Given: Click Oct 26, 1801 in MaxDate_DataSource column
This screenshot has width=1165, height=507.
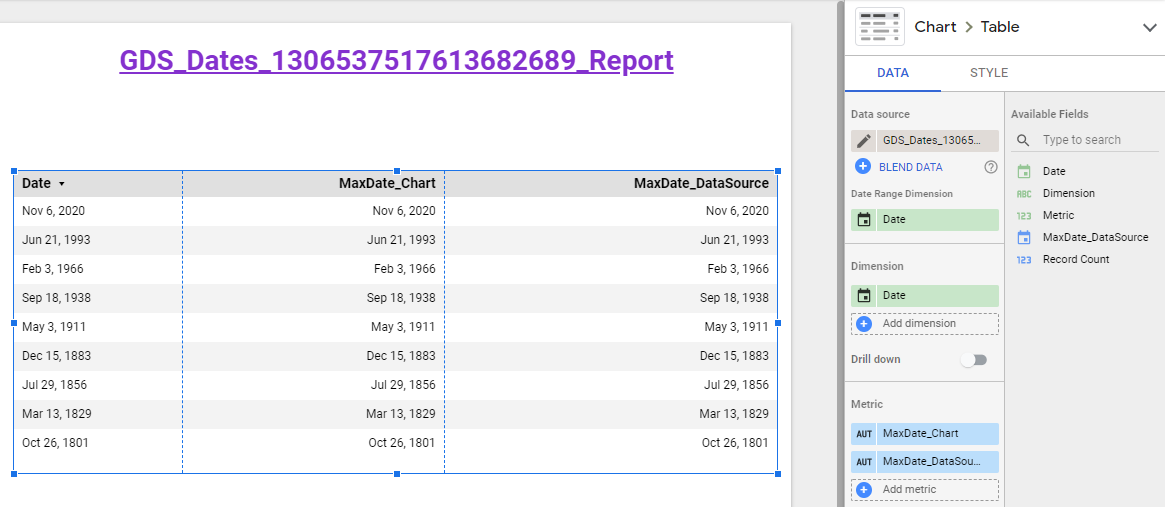Looking at the screenshot, I should [736, 443].
